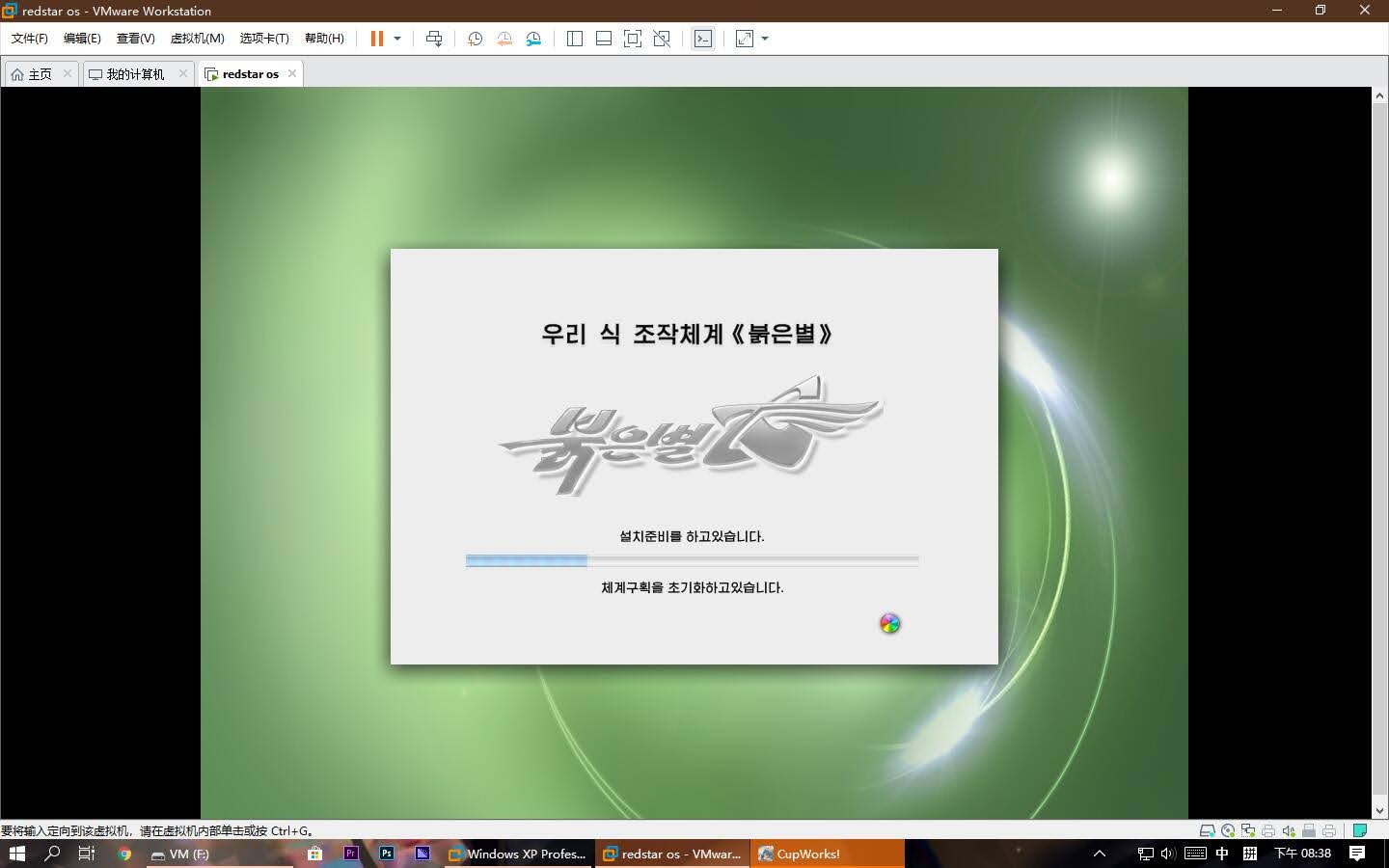Show hidden system tray icons

(1099, 854)
